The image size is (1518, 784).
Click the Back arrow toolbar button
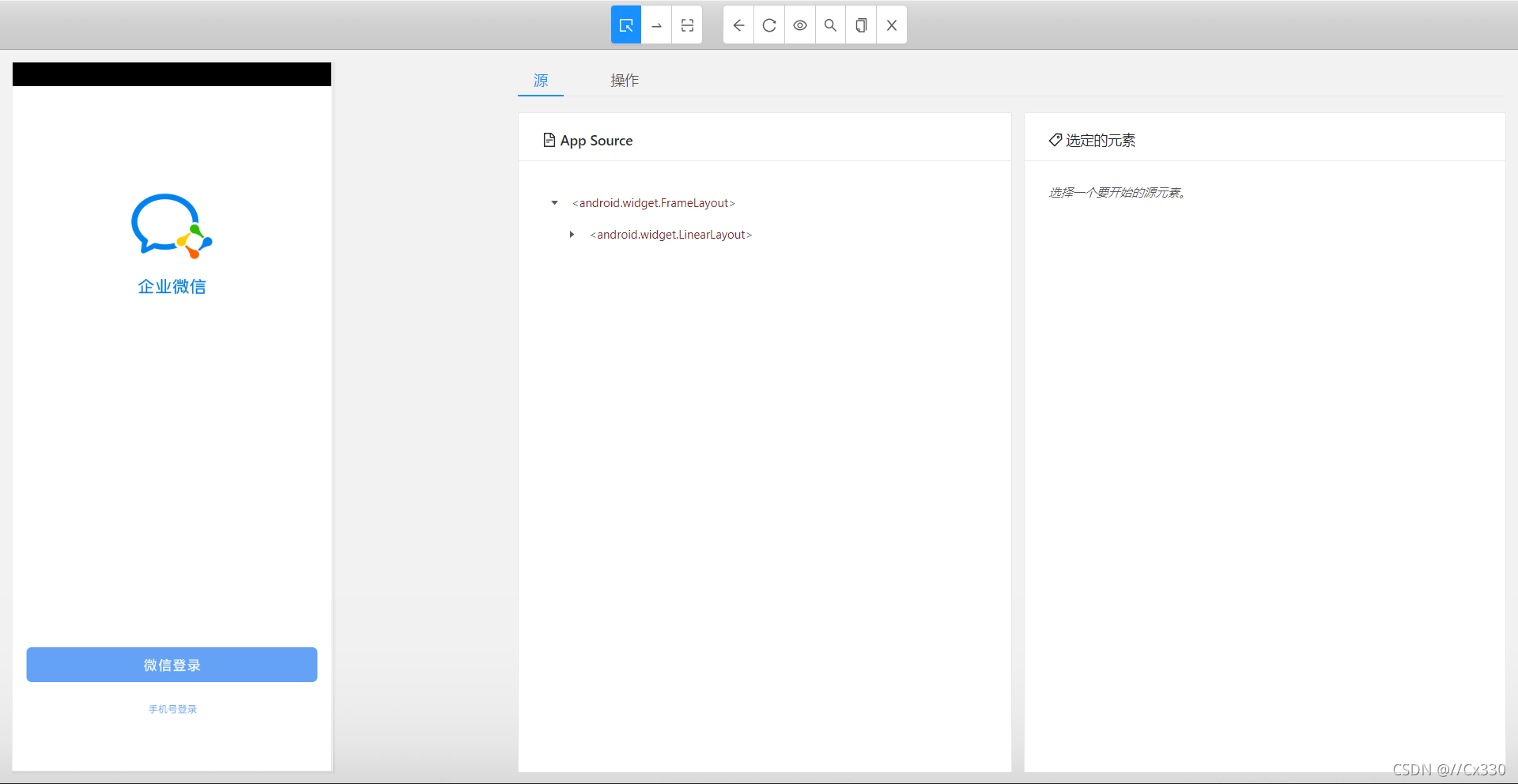(738, 25)
